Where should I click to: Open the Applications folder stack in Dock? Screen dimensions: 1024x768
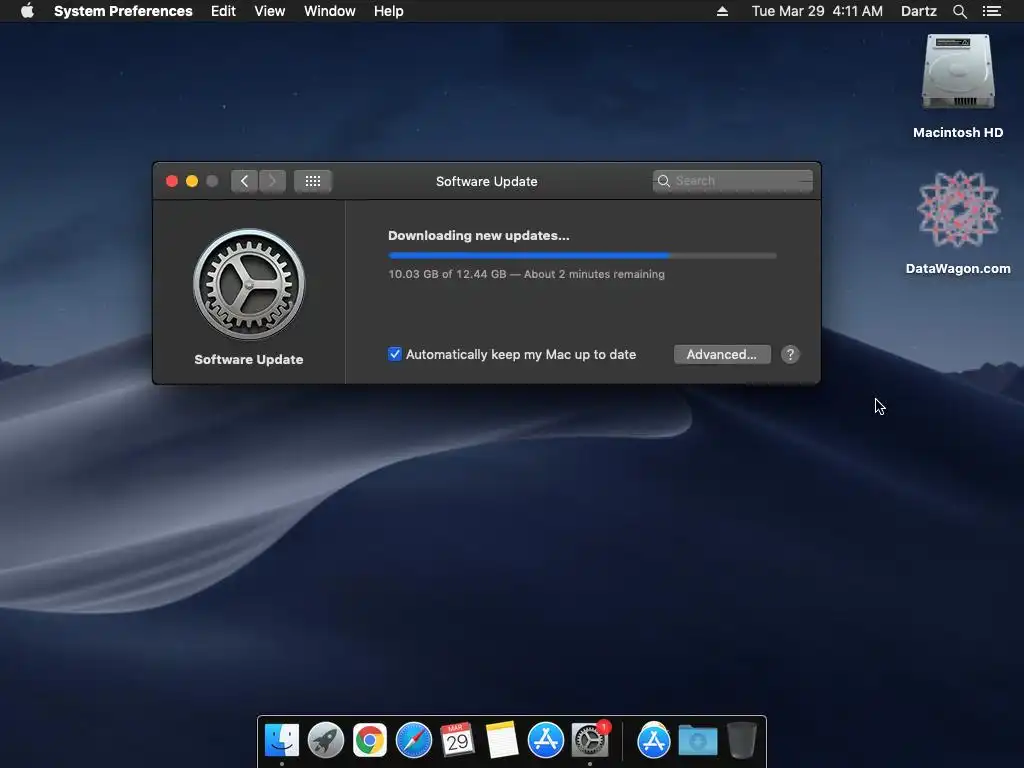(x=654, y=741)
